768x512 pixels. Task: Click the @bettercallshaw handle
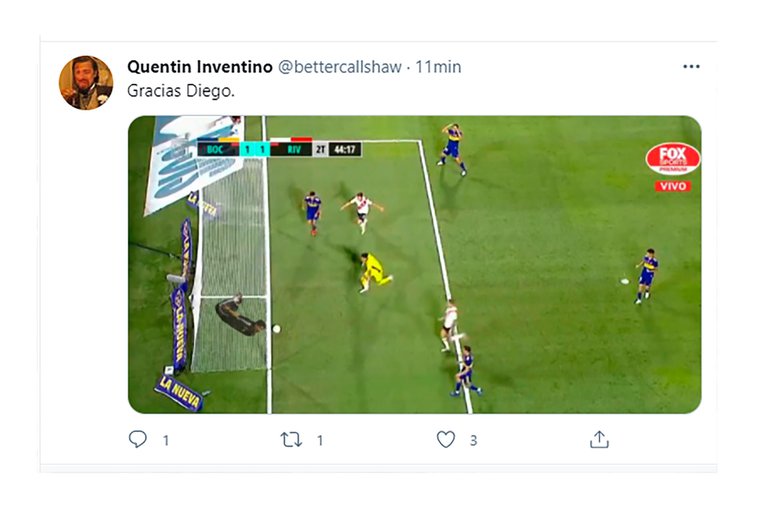point(339,67)
